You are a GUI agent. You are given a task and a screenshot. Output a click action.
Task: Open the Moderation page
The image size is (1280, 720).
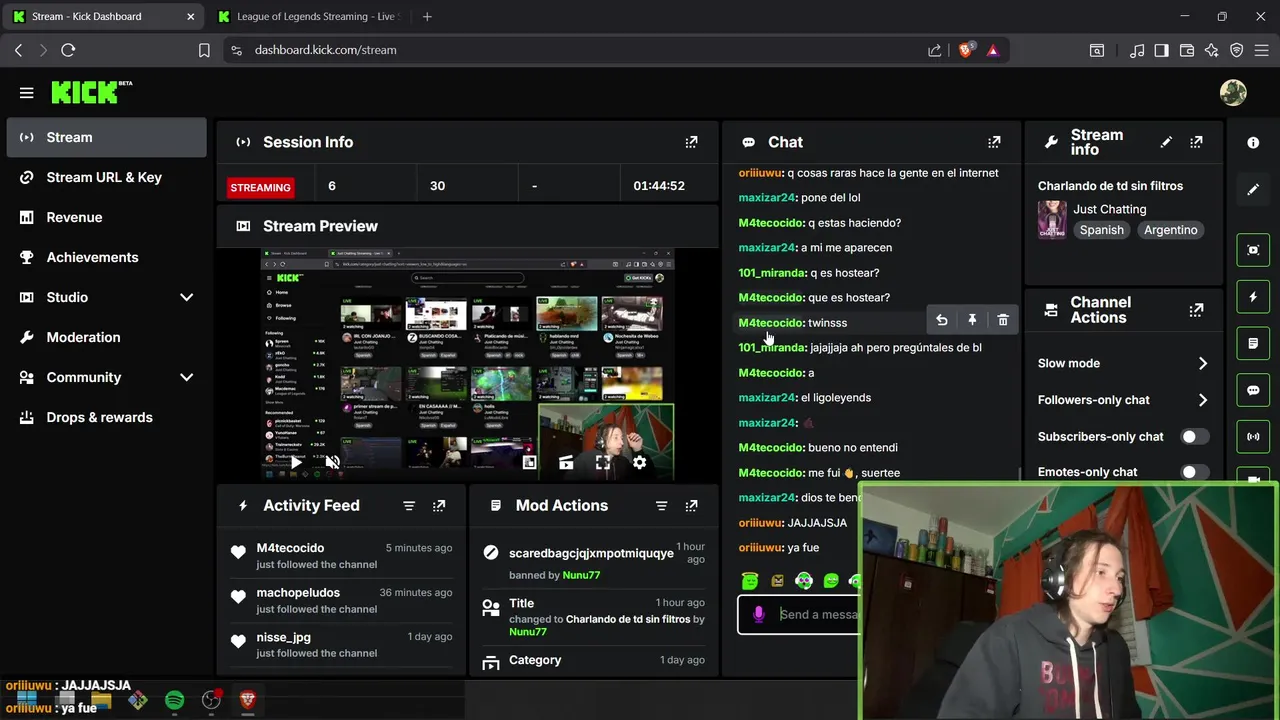[x=106, y=337]
